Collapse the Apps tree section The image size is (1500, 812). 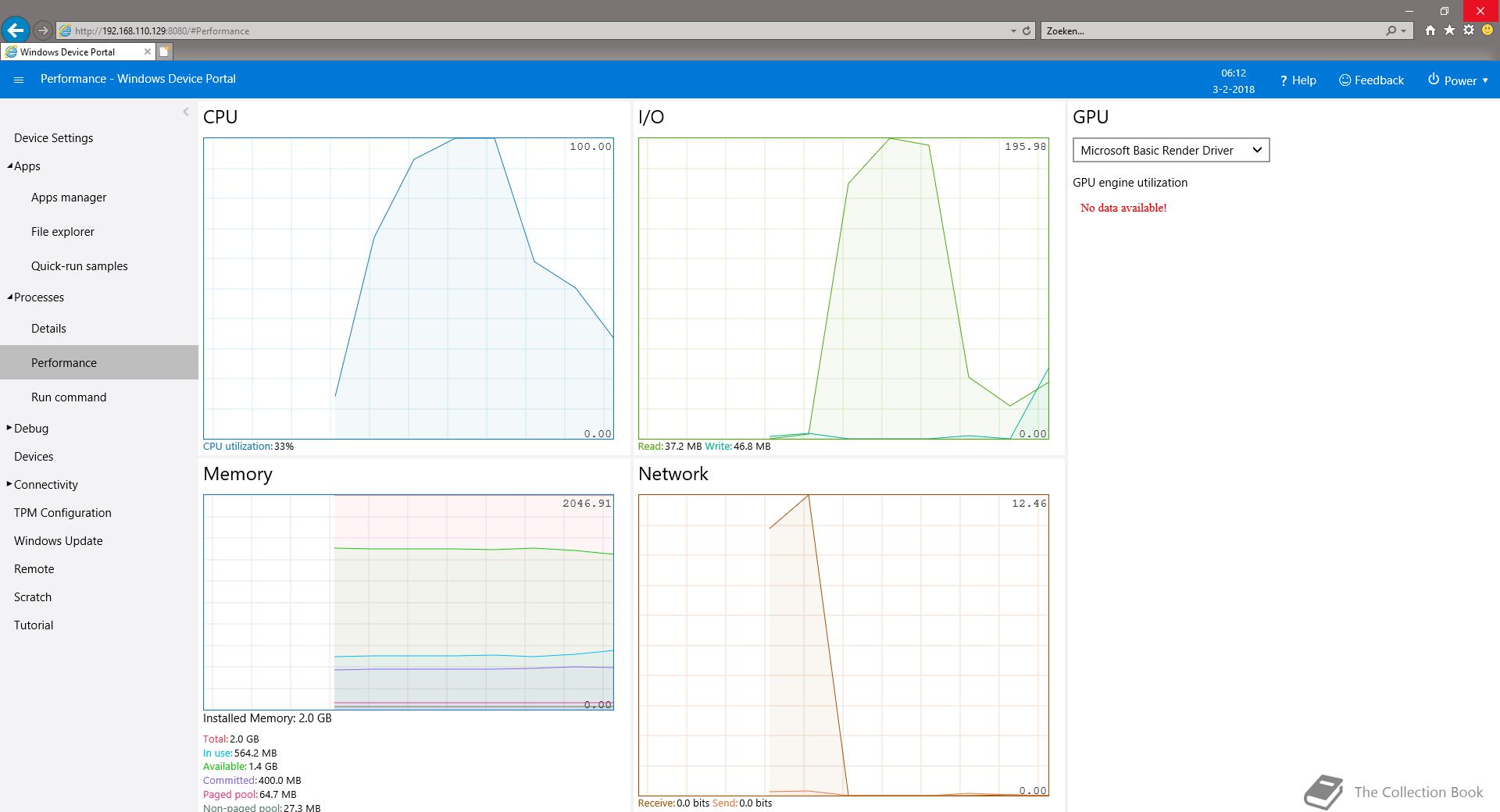click(10, 166)
